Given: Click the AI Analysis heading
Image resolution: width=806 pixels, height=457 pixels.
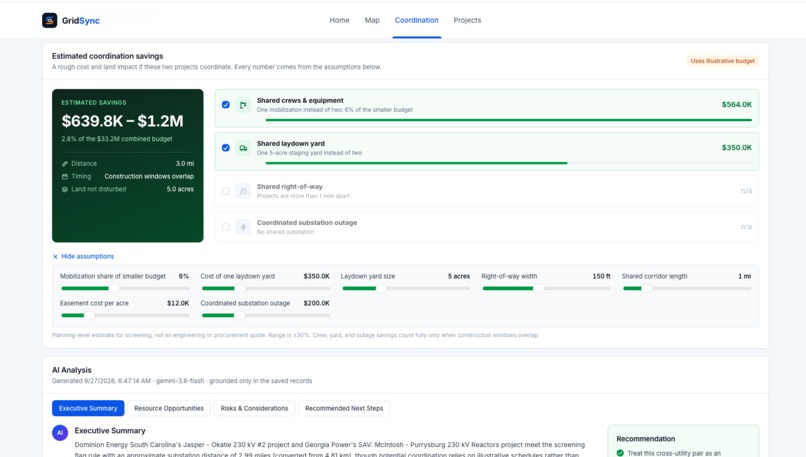Looking at the screenshot, I should 71,370.
